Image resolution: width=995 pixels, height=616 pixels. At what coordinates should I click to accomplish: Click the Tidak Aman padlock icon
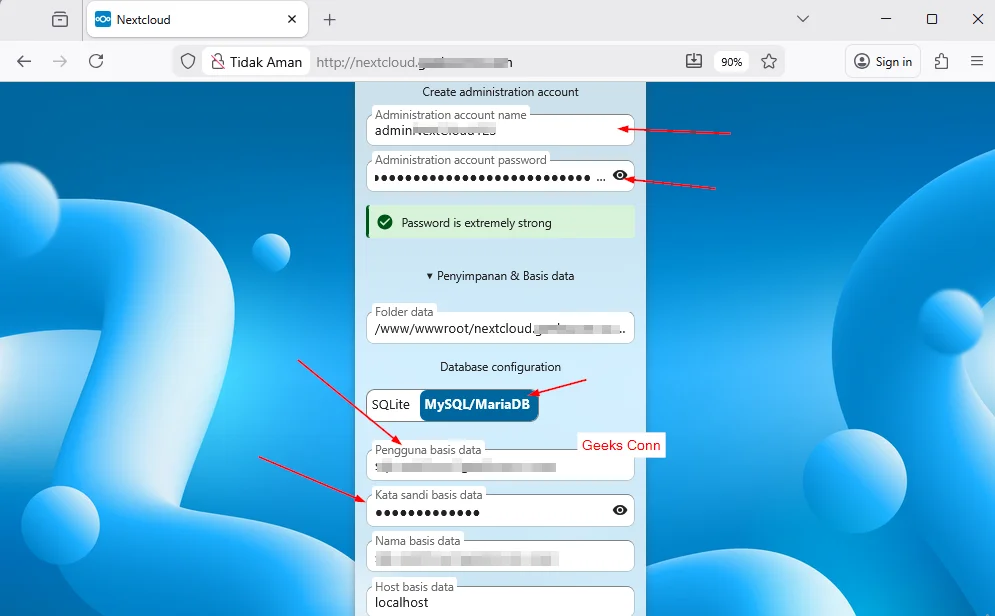pyautogui.click(x=218, y=61)
